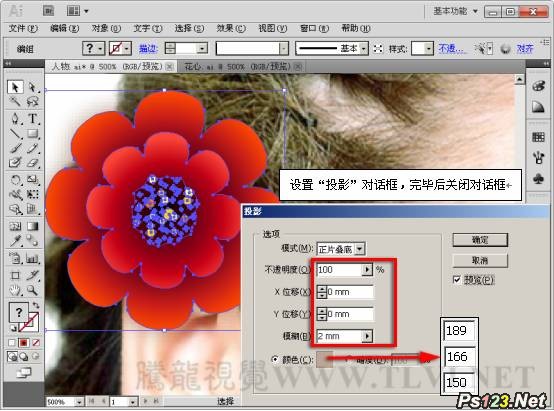Open the 效果 (Effect) menu
Screen dimensions: 554x411
coord(231,28)
